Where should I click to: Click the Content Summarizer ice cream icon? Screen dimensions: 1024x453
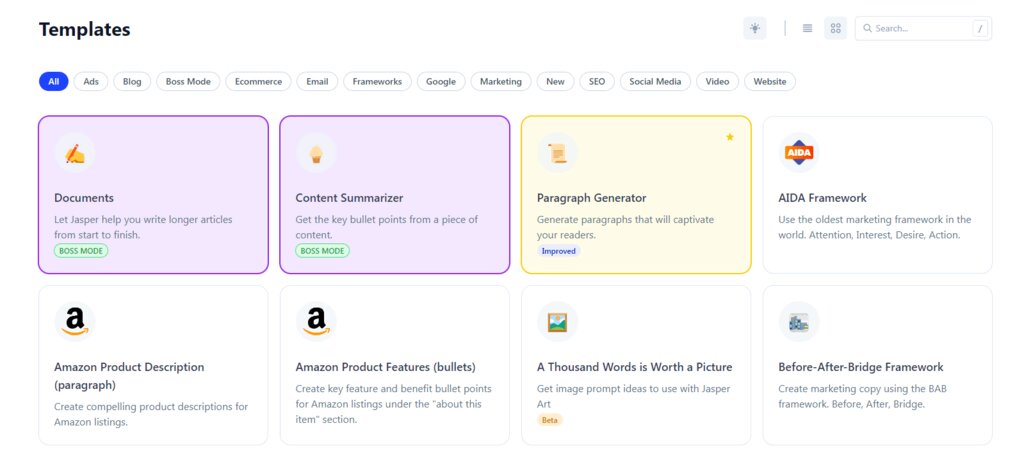click(x=316, y=153)
